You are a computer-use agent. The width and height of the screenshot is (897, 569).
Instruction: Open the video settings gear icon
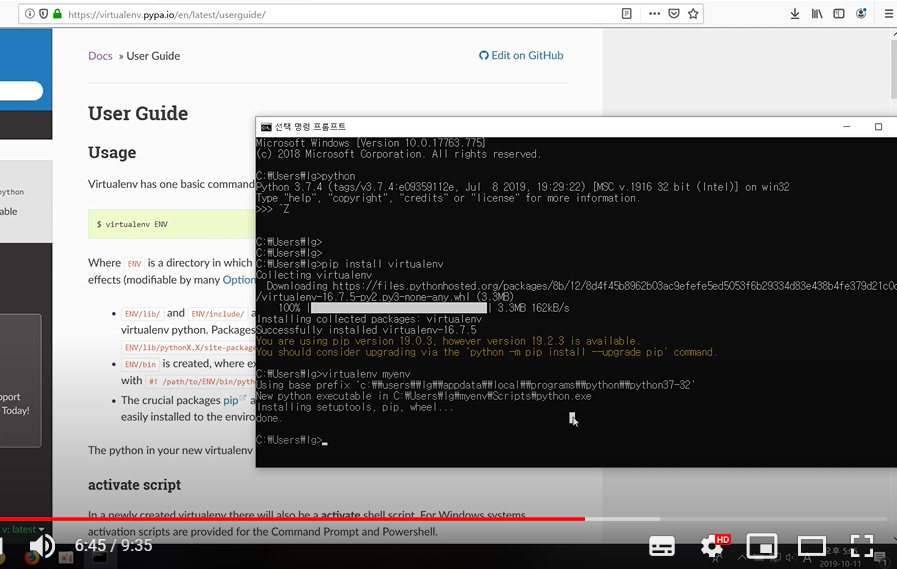tap(712, 547)
